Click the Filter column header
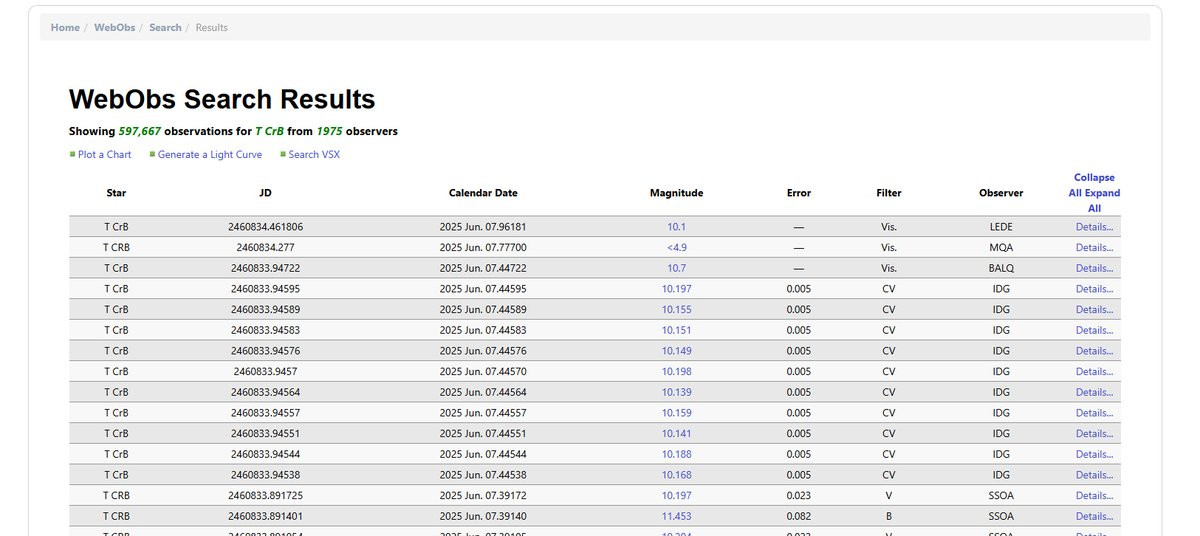 [888, 193]
